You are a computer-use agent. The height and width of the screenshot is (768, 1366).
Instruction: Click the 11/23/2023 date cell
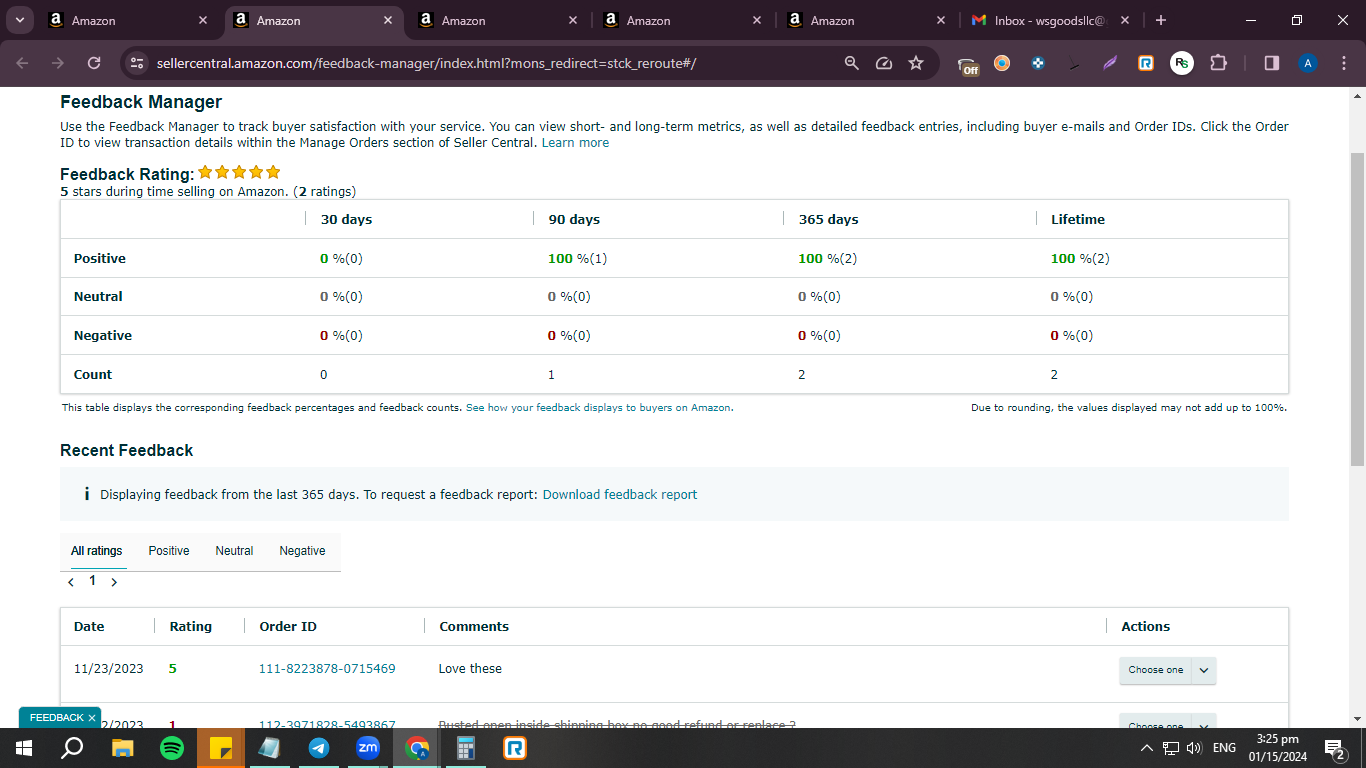[109, 669]
